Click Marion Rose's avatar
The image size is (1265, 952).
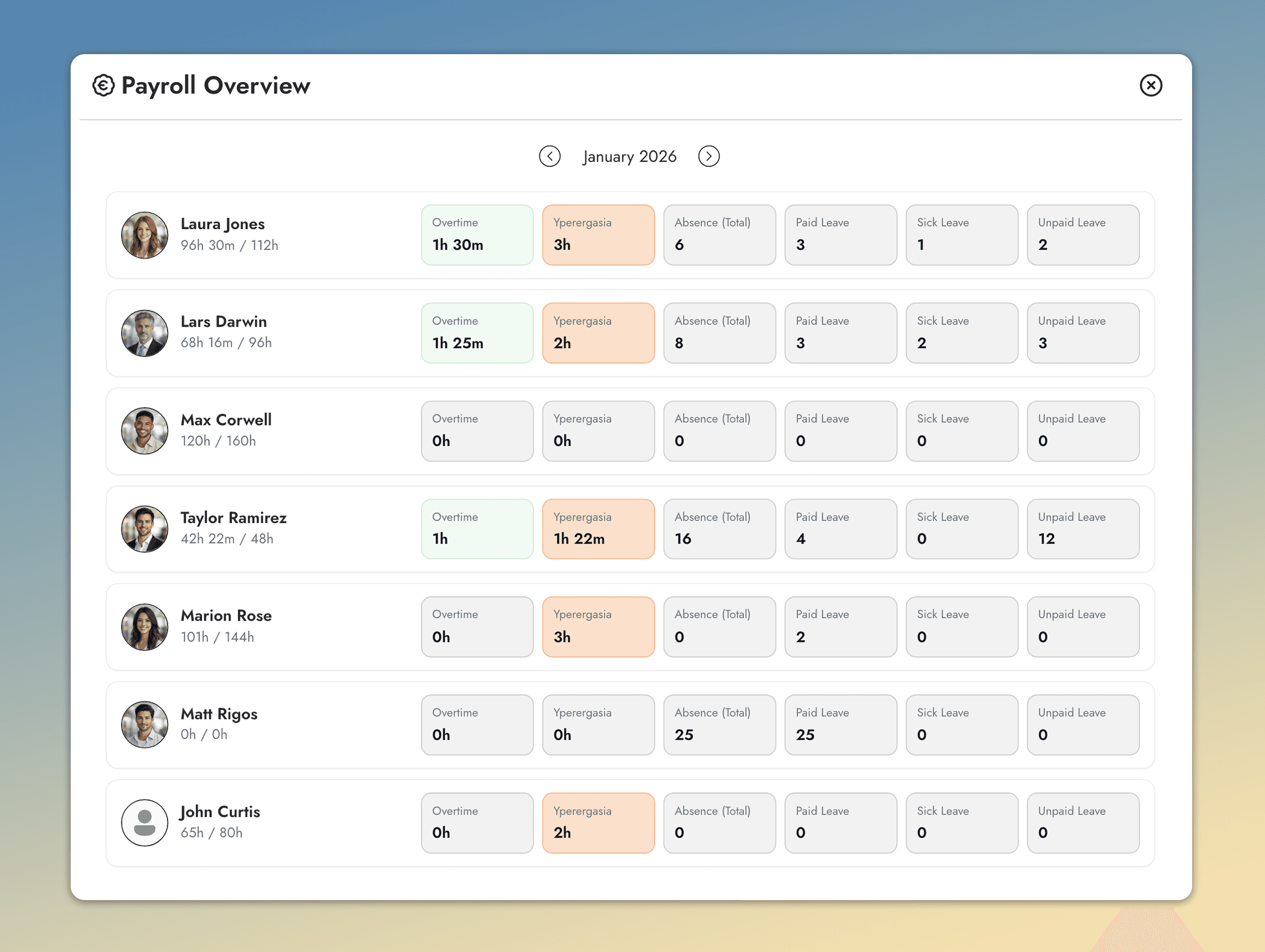(x=145, y=627)
